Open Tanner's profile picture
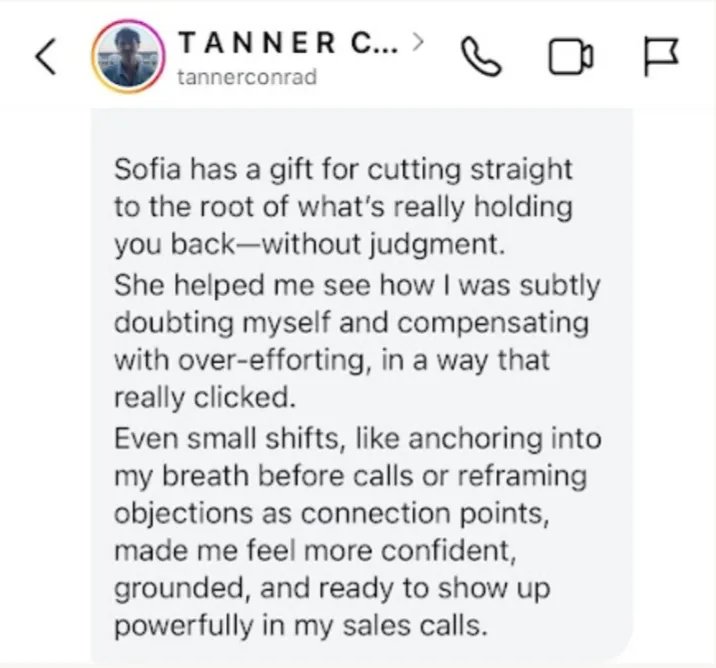The height and width of the screenshot is (668, 716). click(x=128, y=57)
